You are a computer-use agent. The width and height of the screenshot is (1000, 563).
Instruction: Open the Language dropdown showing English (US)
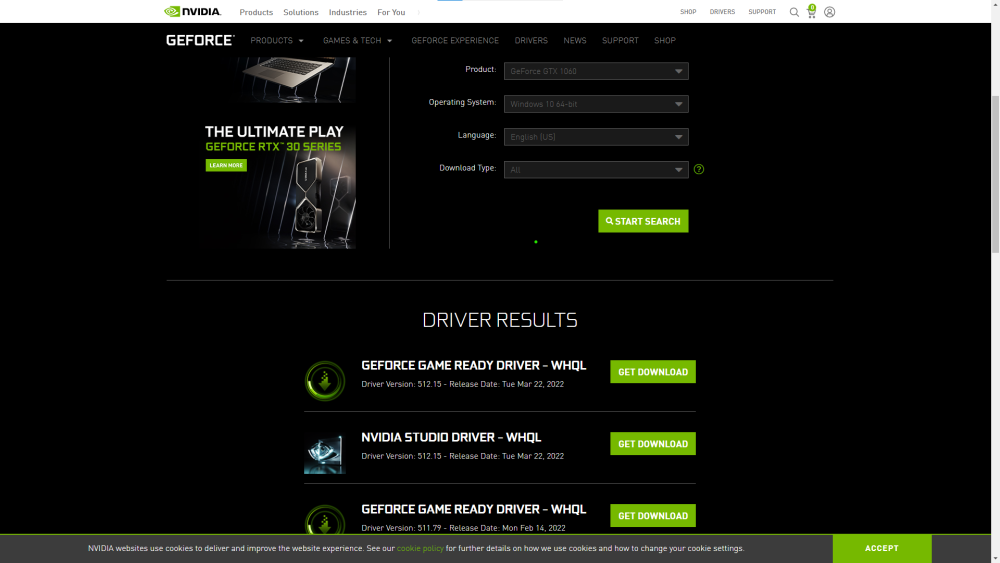(596, 137)
